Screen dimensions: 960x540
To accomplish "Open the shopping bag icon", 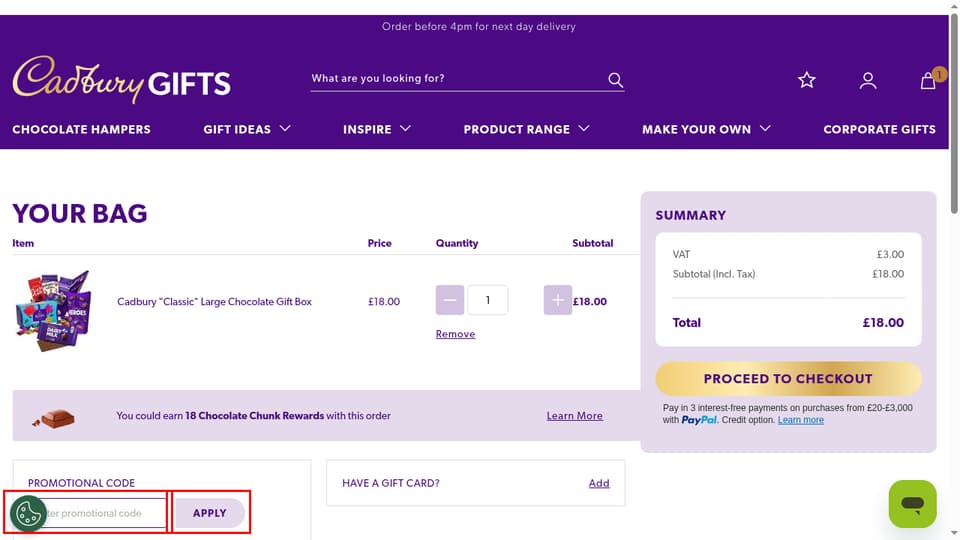I will pyautogui.click(x=928, y=81).
